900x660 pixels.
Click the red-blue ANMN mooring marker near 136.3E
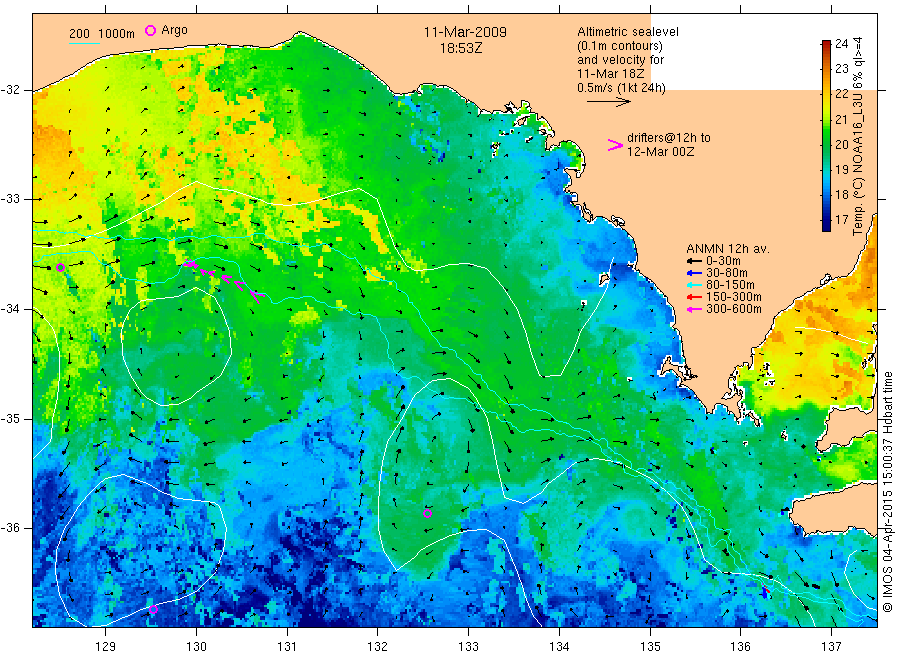766,592
